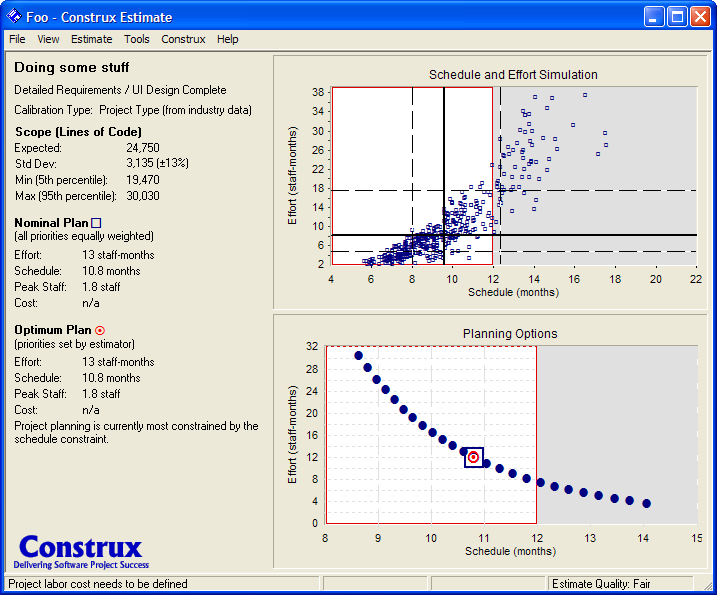Click the 'Planning Options' chart title
The width and height of the screenshot is (717, 595).
[x=510, y=334]
